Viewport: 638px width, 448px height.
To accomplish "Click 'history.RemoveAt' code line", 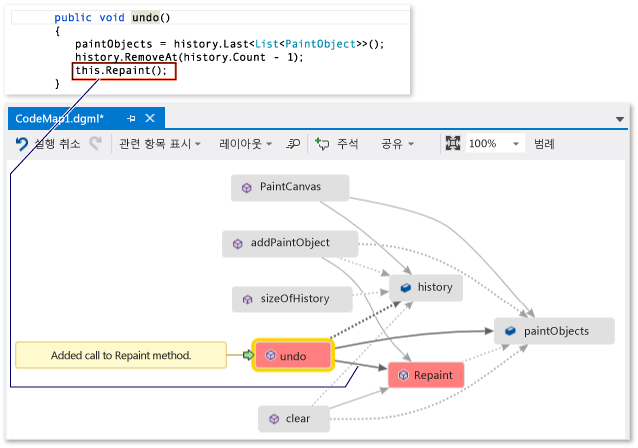I will click(x=189, y=57).
